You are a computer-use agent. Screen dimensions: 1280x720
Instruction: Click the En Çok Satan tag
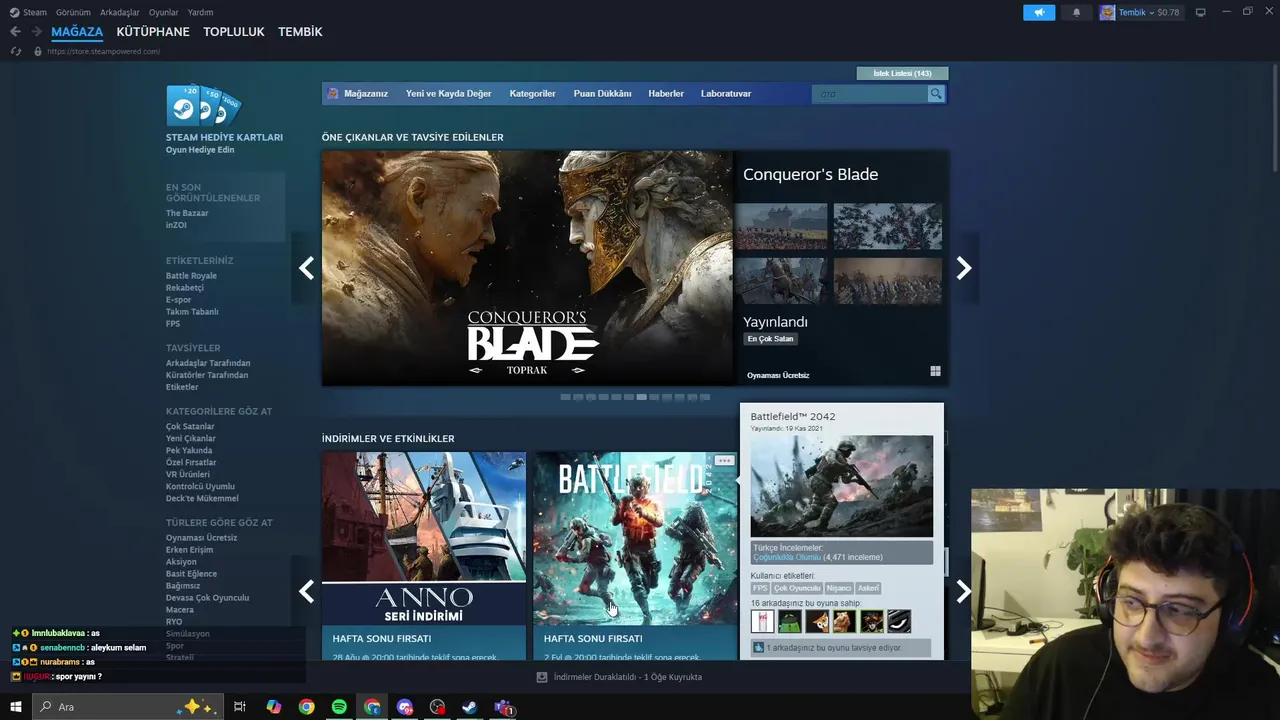coord(770,339)
